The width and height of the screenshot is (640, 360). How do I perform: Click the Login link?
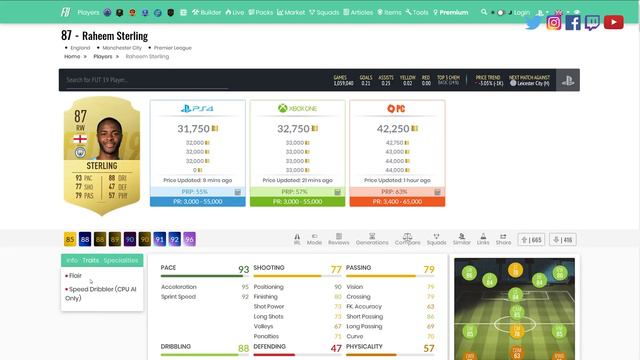point(522,13)
